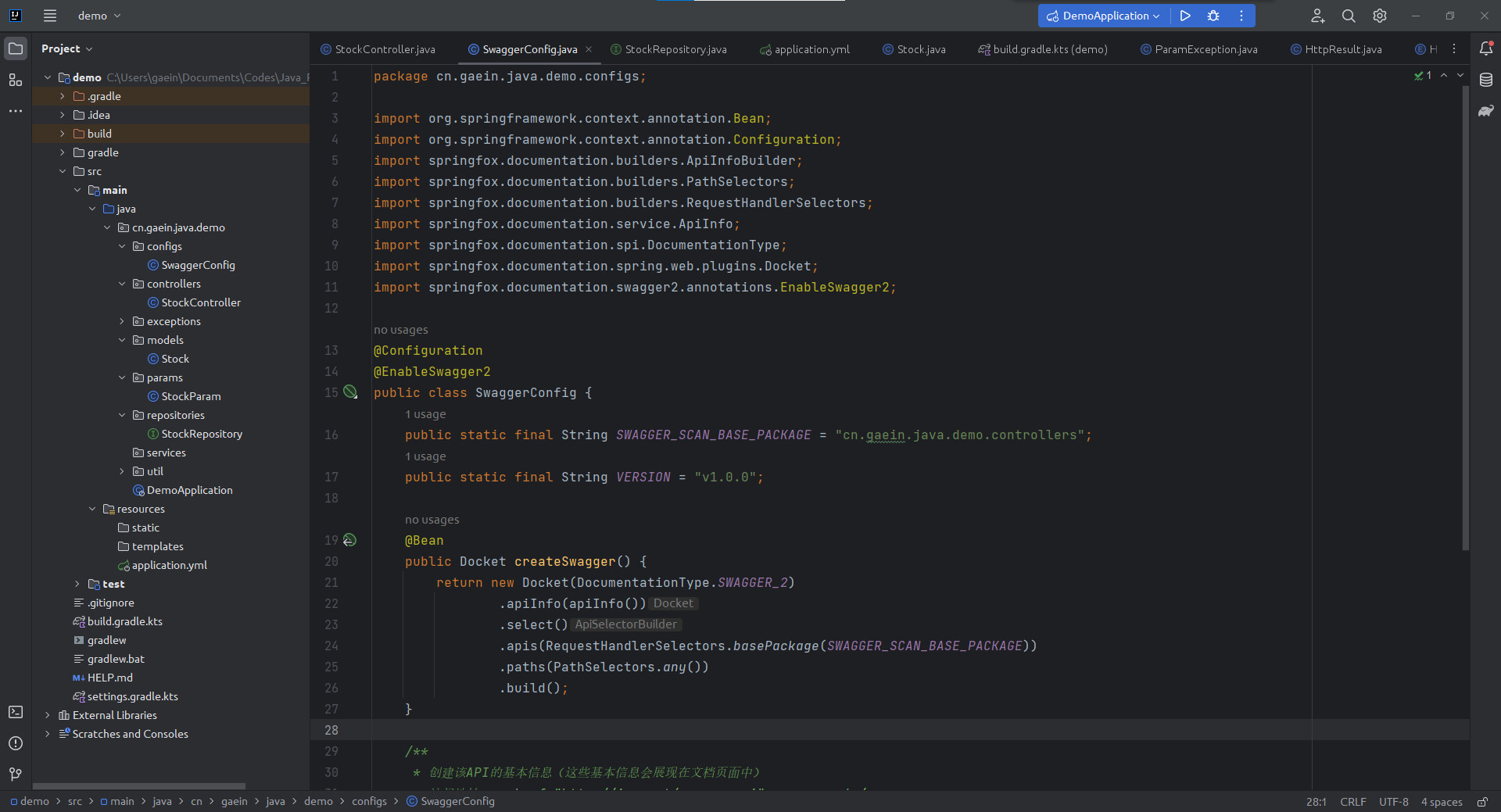Open the More tool windows ellipsis
The height and width of the screenshot is (812, 1501).
click(x=16, y=111)
